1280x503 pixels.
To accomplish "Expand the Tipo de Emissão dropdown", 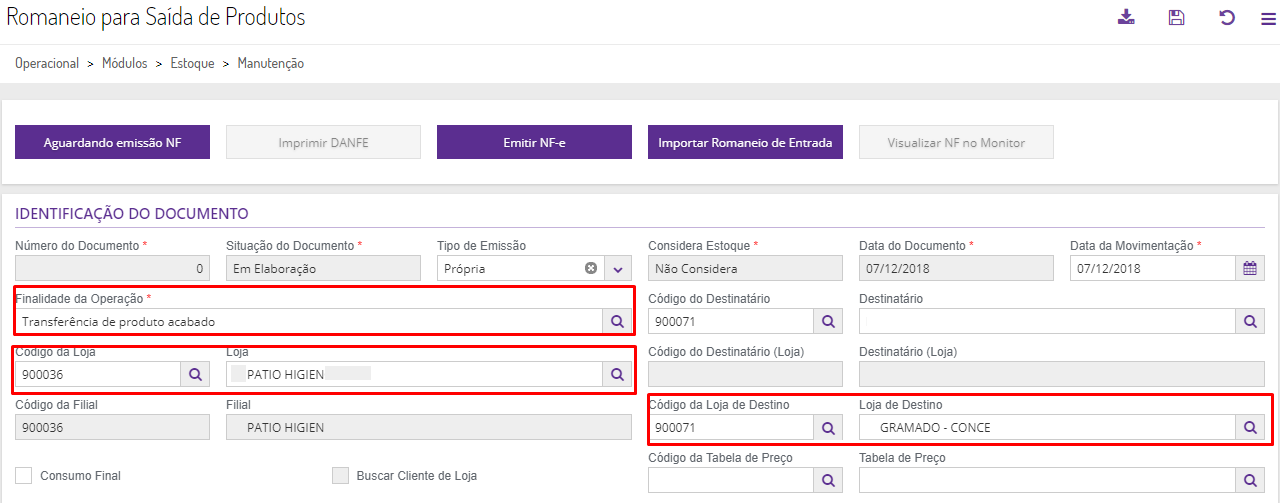I will [617, 268].
